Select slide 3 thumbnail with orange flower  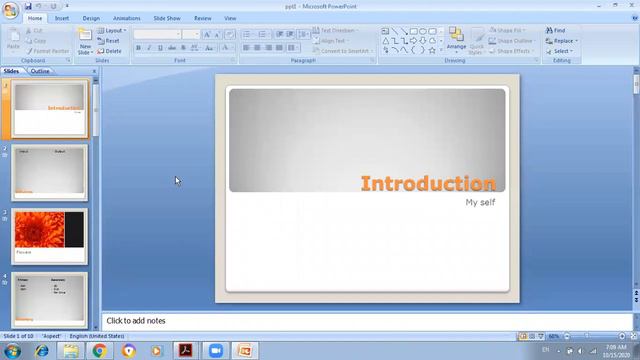pos(49,236)
